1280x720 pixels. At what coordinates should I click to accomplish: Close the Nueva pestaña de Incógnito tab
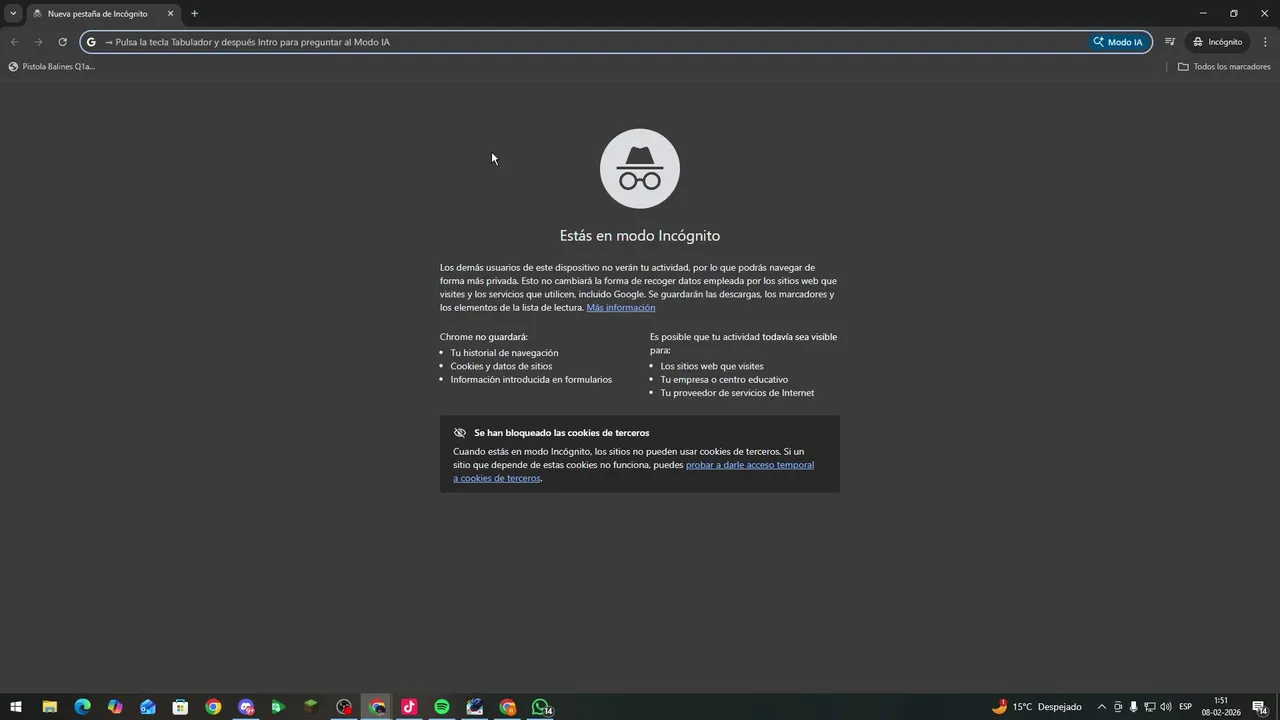pos(170,14)
